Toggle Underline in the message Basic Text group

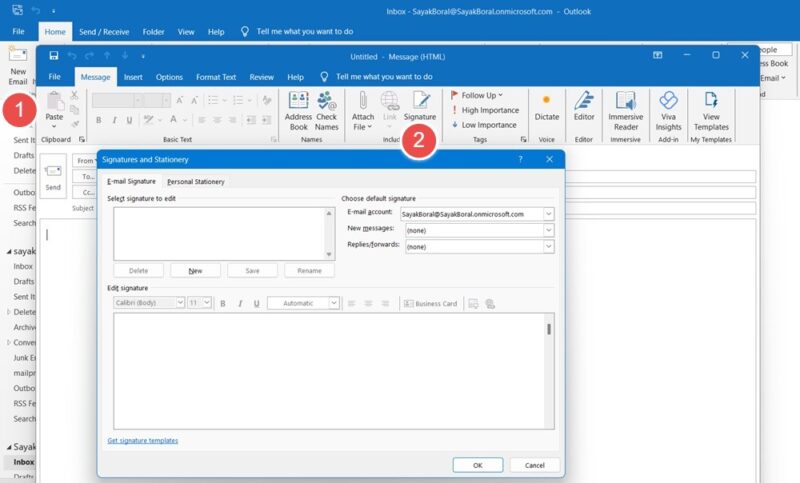pos(130,120)
